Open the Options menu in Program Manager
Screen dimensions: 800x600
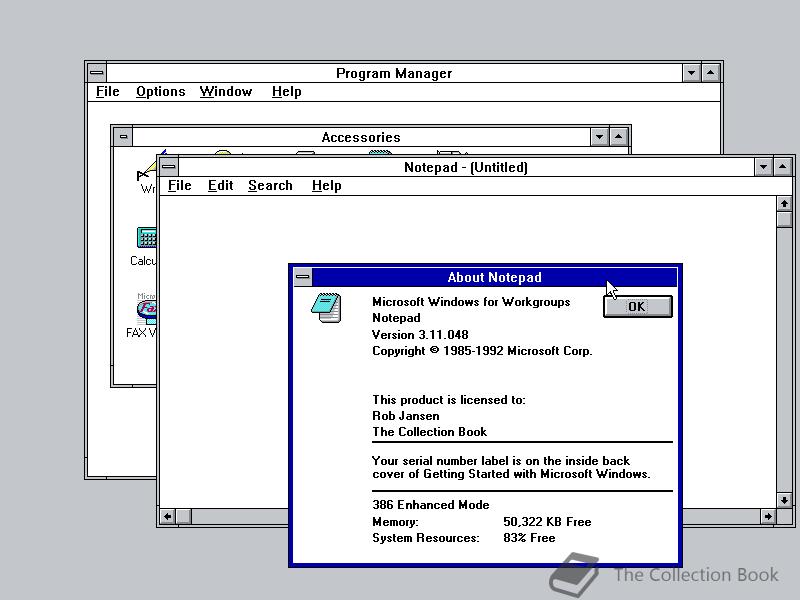(x=160, y=92)
